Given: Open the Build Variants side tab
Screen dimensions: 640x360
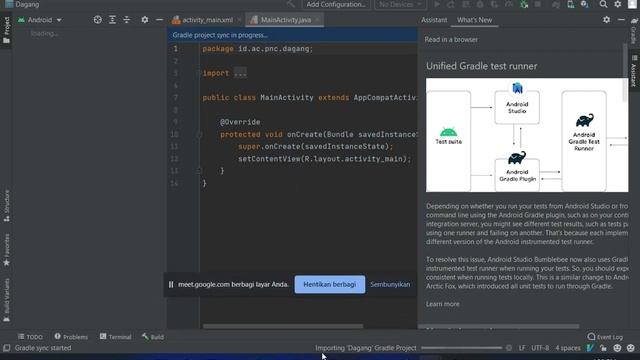Looking at the screenshot, I should pos(7,300).
